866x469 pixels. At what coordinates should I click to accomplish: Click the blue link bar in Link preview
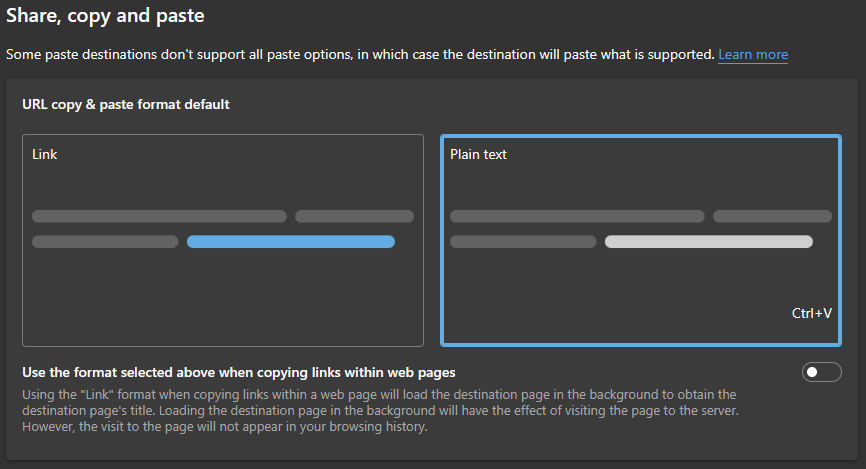click(x=290, y=241)
